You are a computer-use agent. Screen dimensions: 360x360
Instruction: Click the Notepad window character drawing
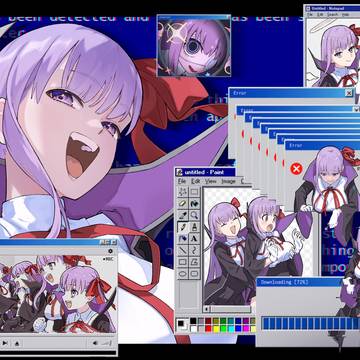[333, 53]
